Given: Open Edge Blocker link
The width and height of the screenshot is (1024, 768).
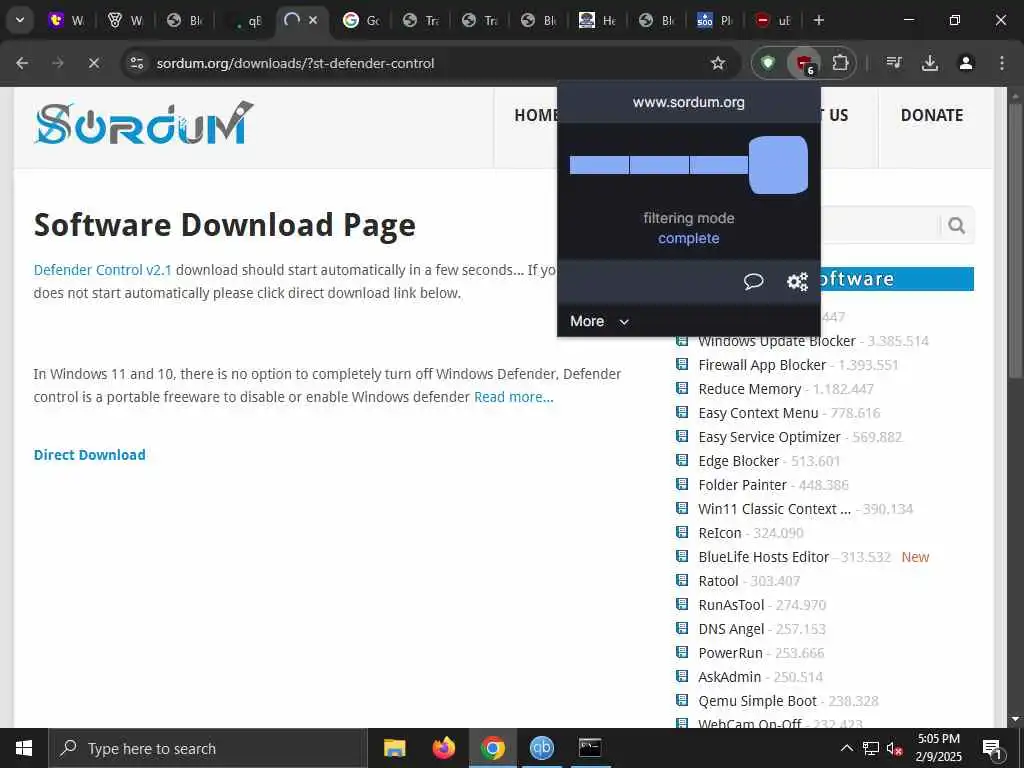Looking at the screenshot, I should 739,461.
